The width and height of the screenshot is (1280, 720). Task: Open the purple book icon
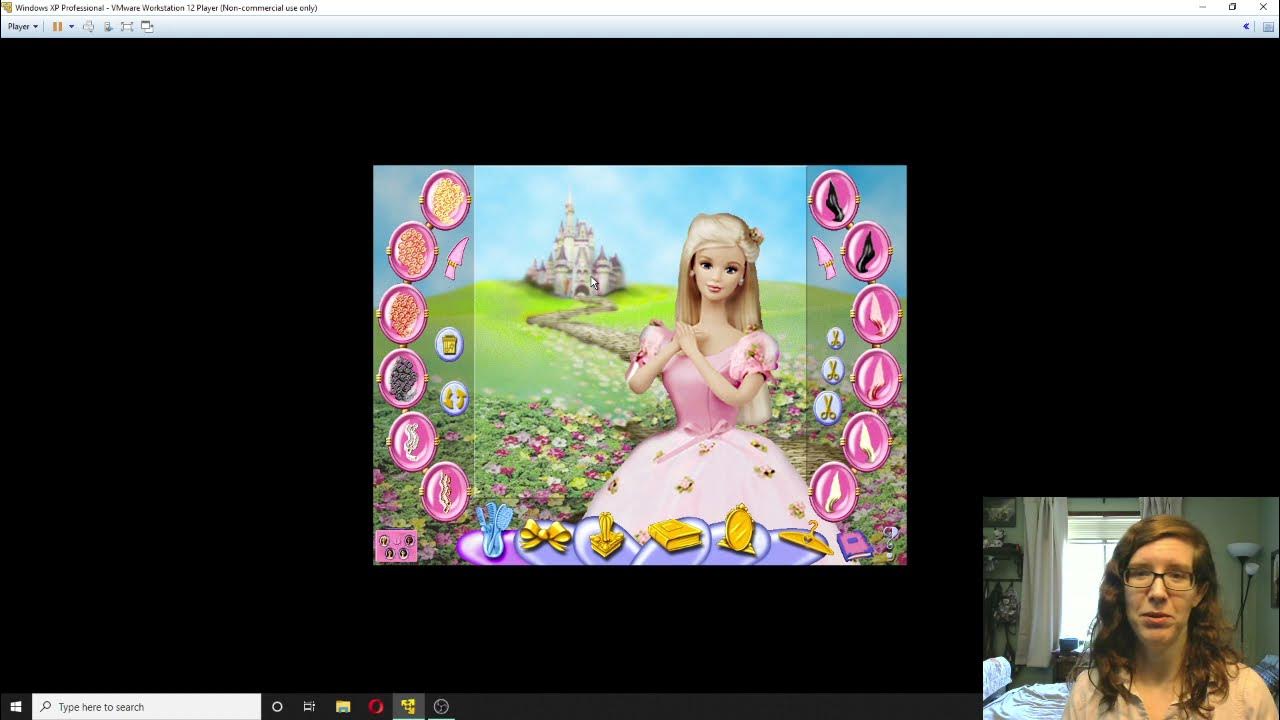point(854,545)
